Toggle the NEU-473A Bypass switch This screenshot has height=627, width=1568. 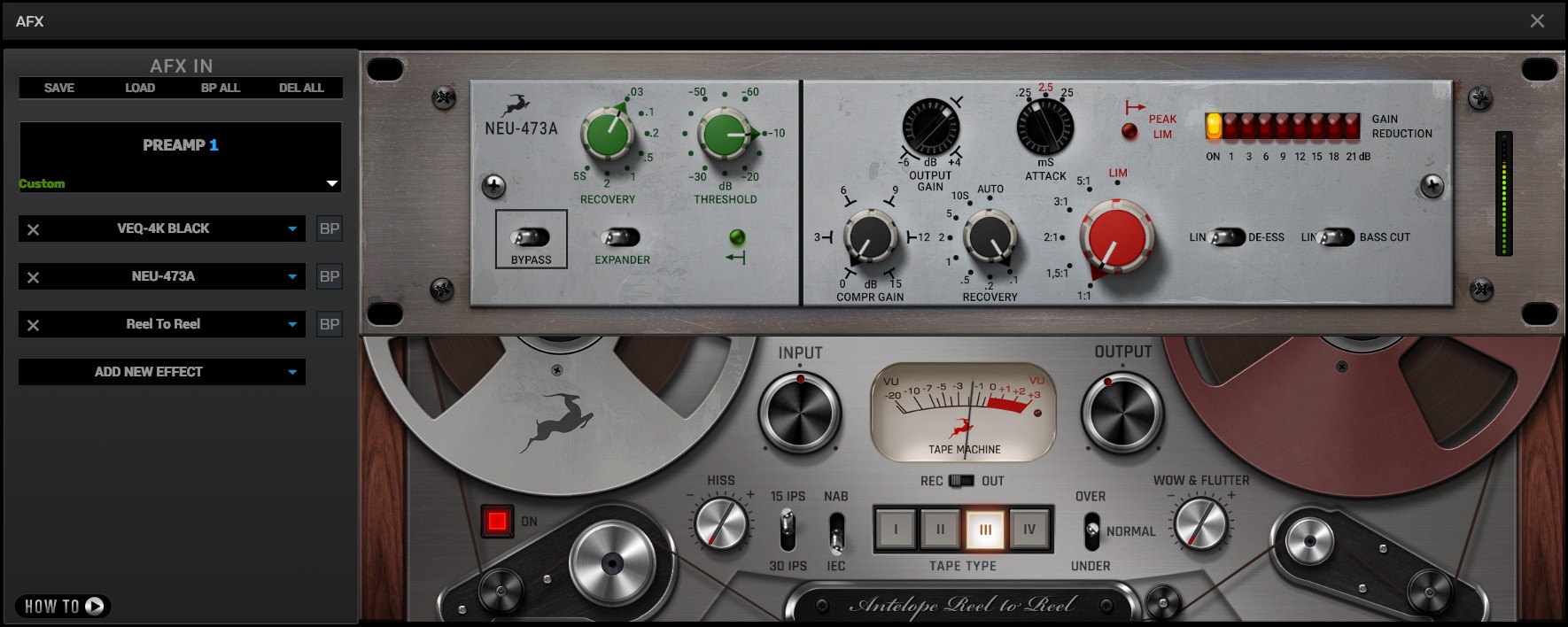532,237
